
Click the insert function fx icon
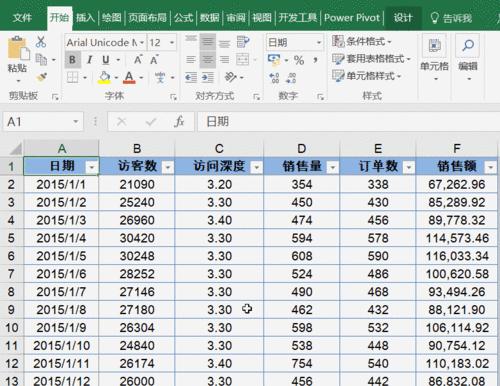click(179, 122)
